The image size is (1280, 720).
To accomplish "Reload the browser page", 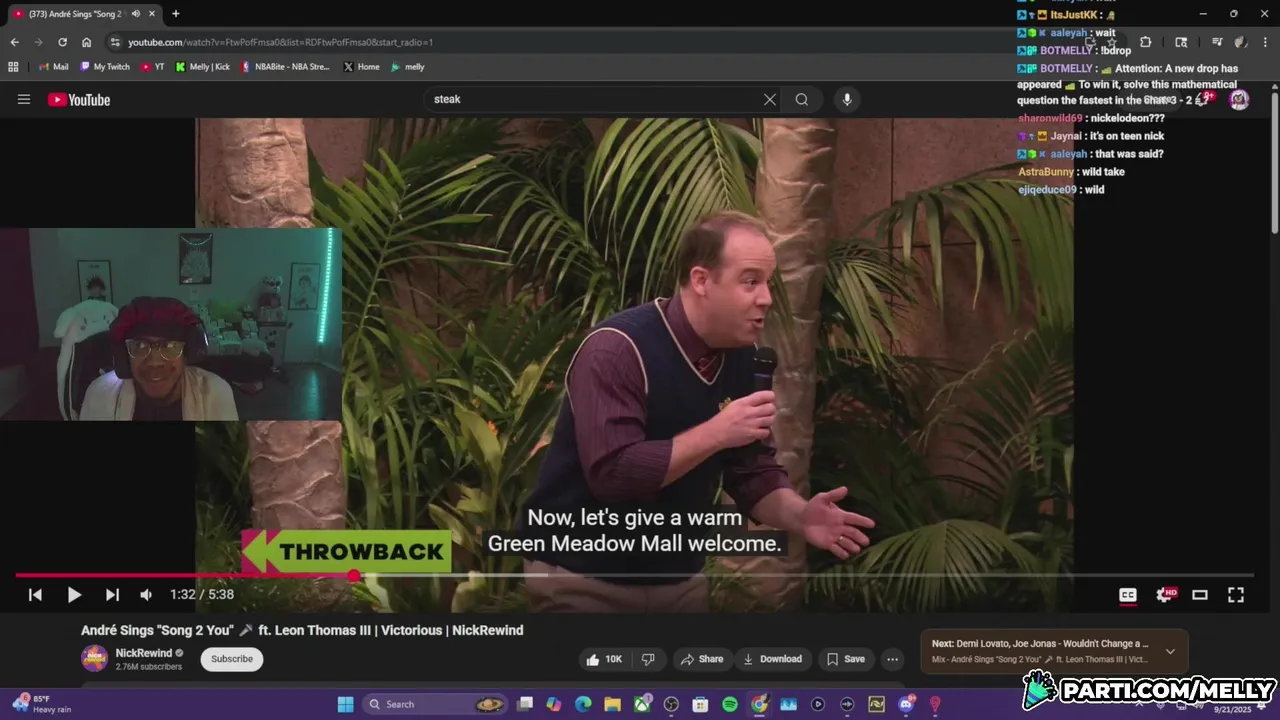I will click(x=62, y=42).
